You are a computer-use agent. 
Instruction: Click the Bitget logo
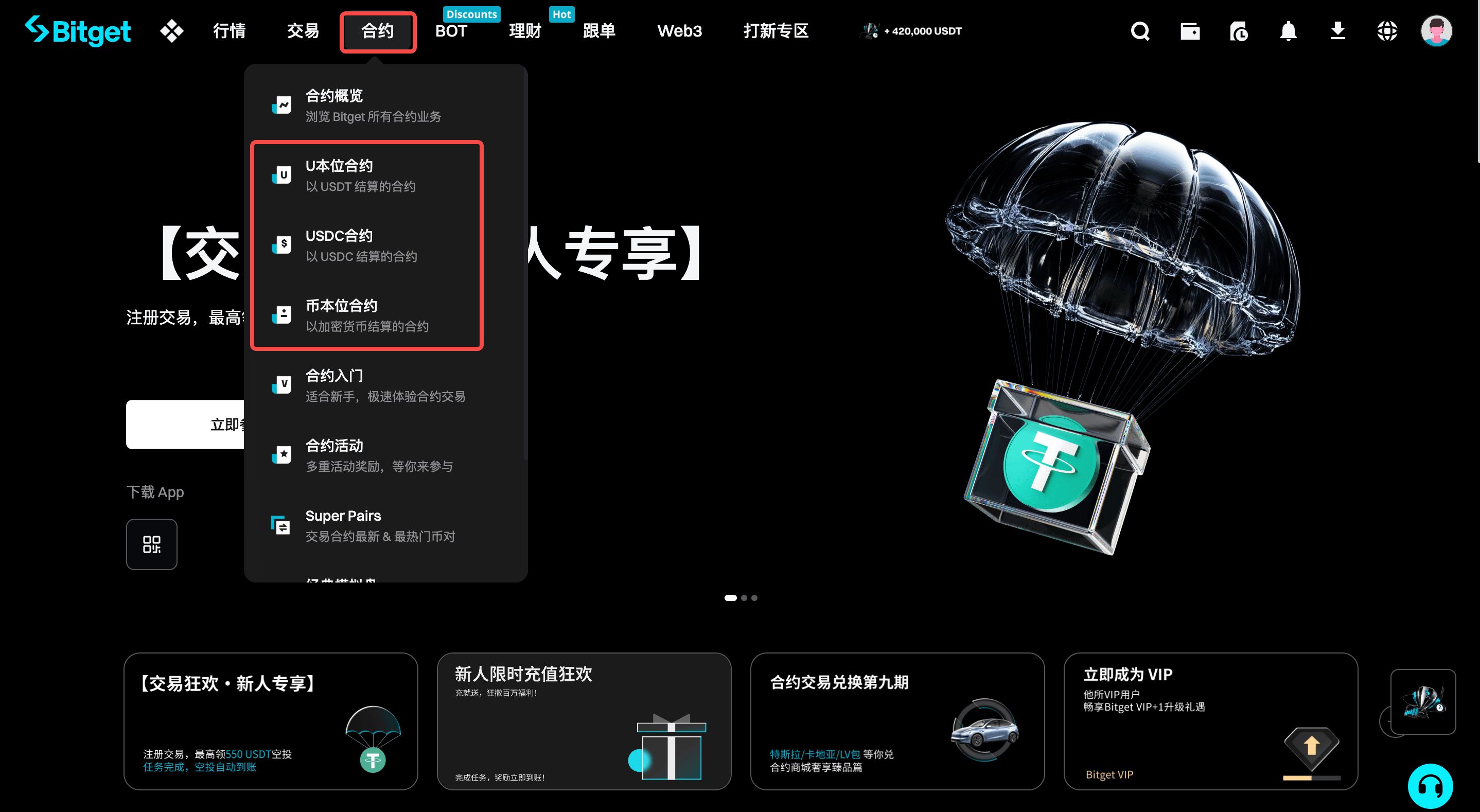(78, 31)
